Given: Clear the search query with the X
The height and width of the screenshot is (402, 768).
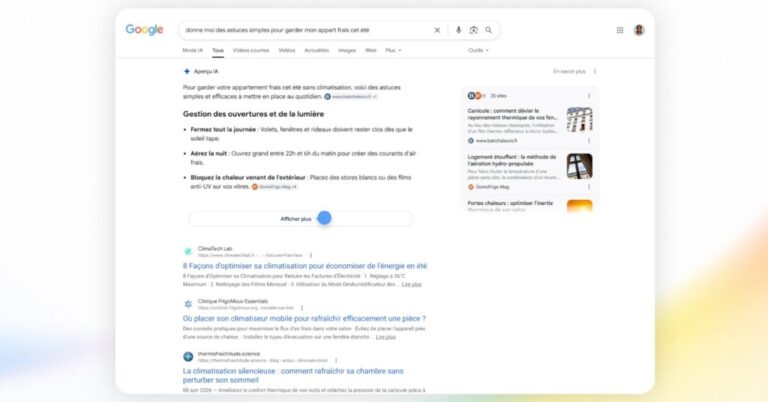Looking at the screenshot, I should [437, 30].
